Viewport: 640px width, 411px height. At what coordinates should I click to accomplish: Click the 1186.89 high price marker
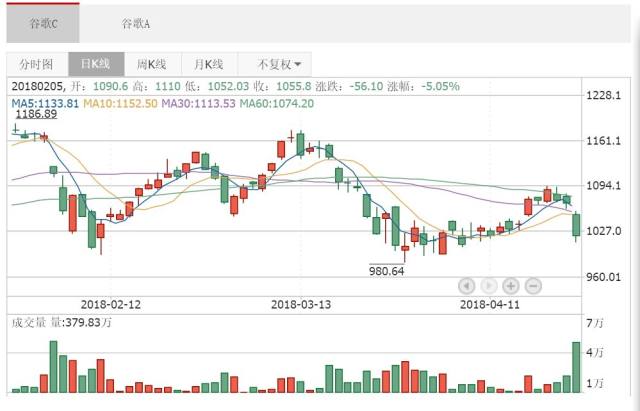36,114
